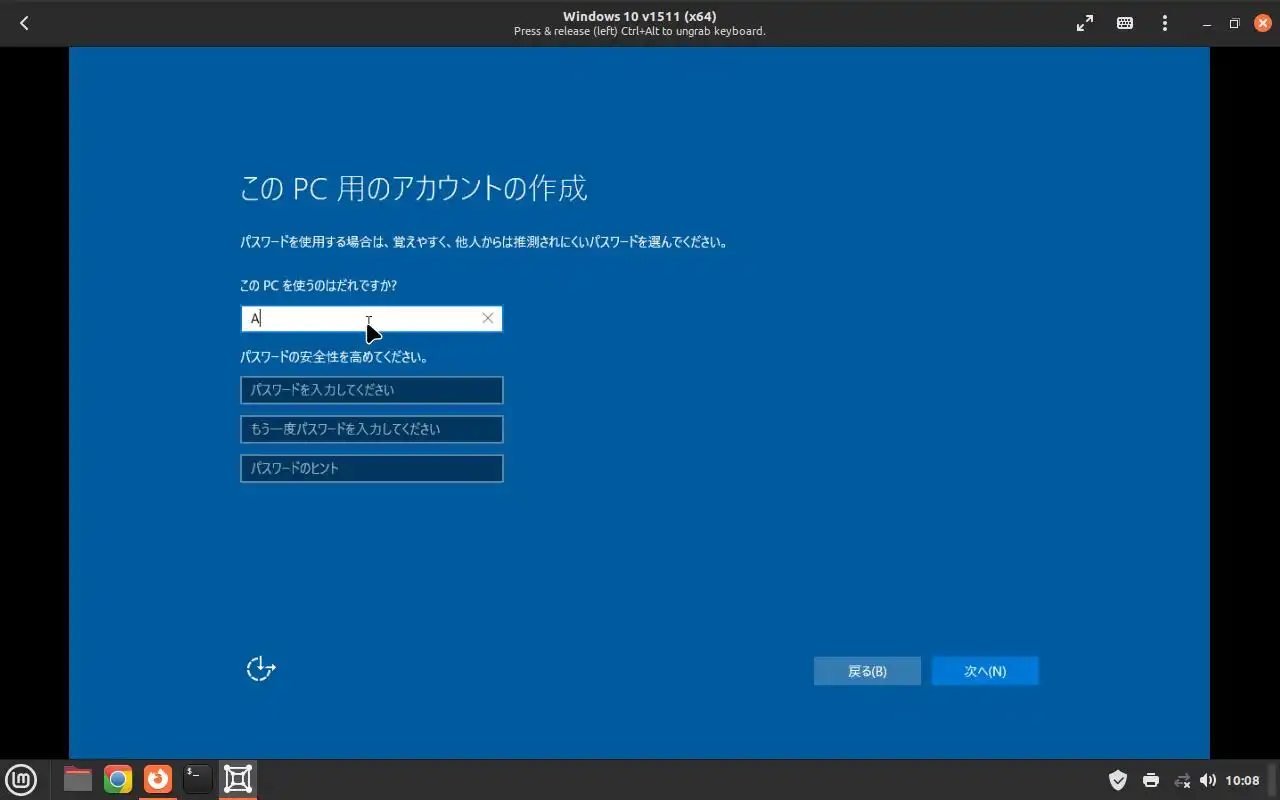Open the Ease of Access icon
The width and height of the screenshot is (1280, 800).
tap(261, 669)
